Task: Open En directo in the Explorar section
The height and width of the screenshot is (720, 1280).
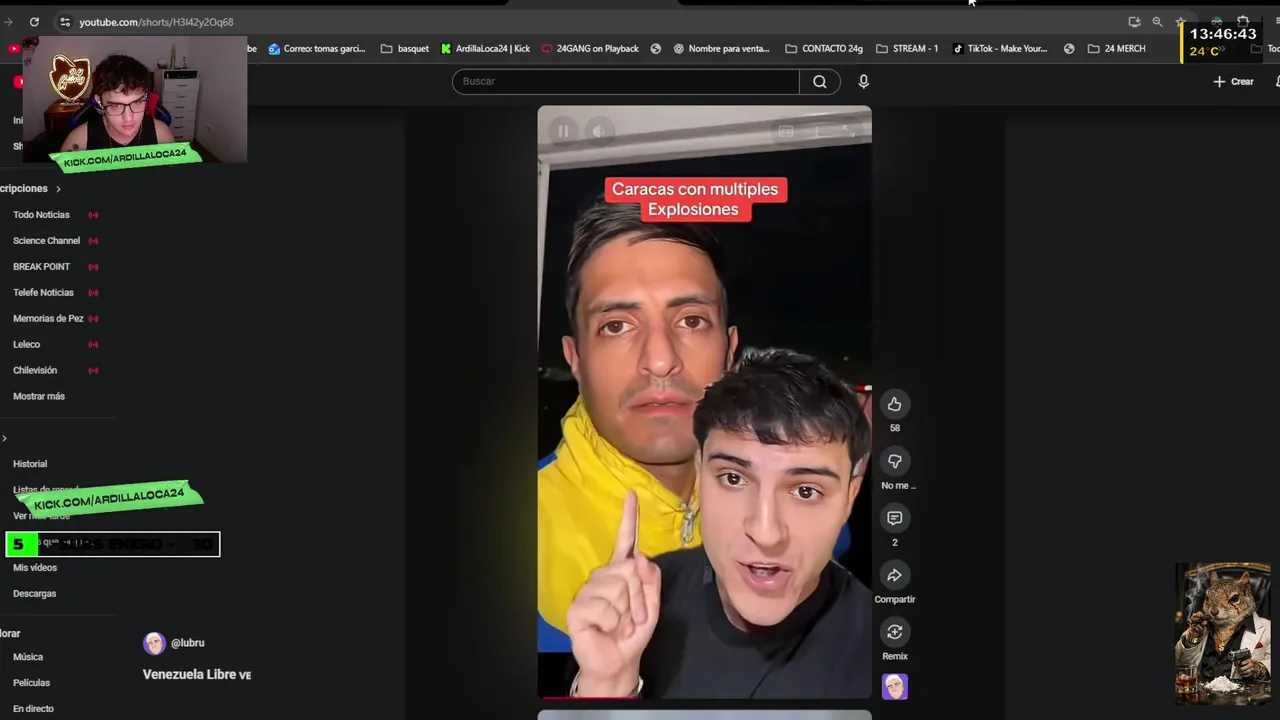Action: tap(33, 709)
